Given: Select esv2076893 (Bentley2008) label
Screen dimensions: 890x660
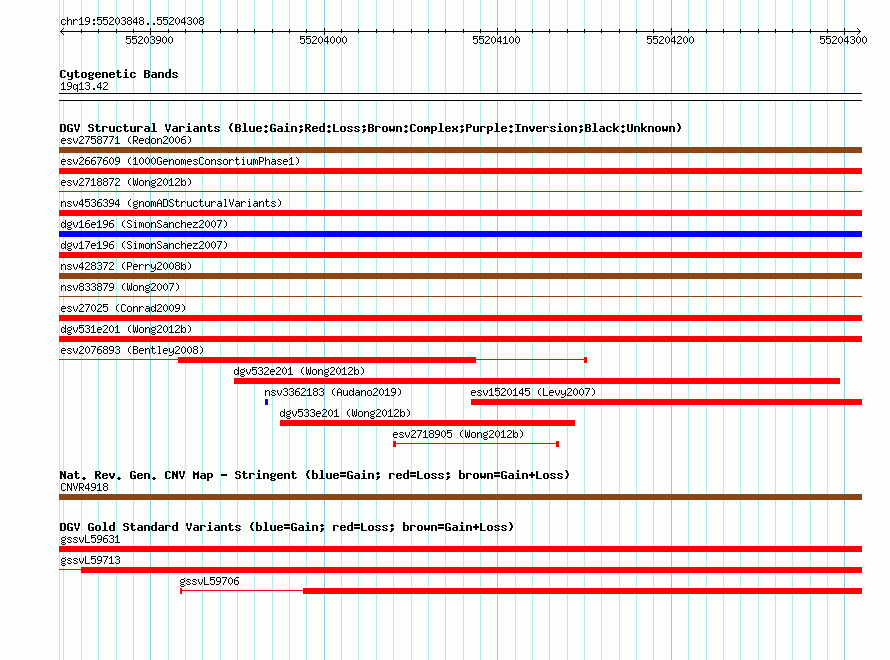Looking at the screenshot, I should pyautogui.click(x=132, y=350).
